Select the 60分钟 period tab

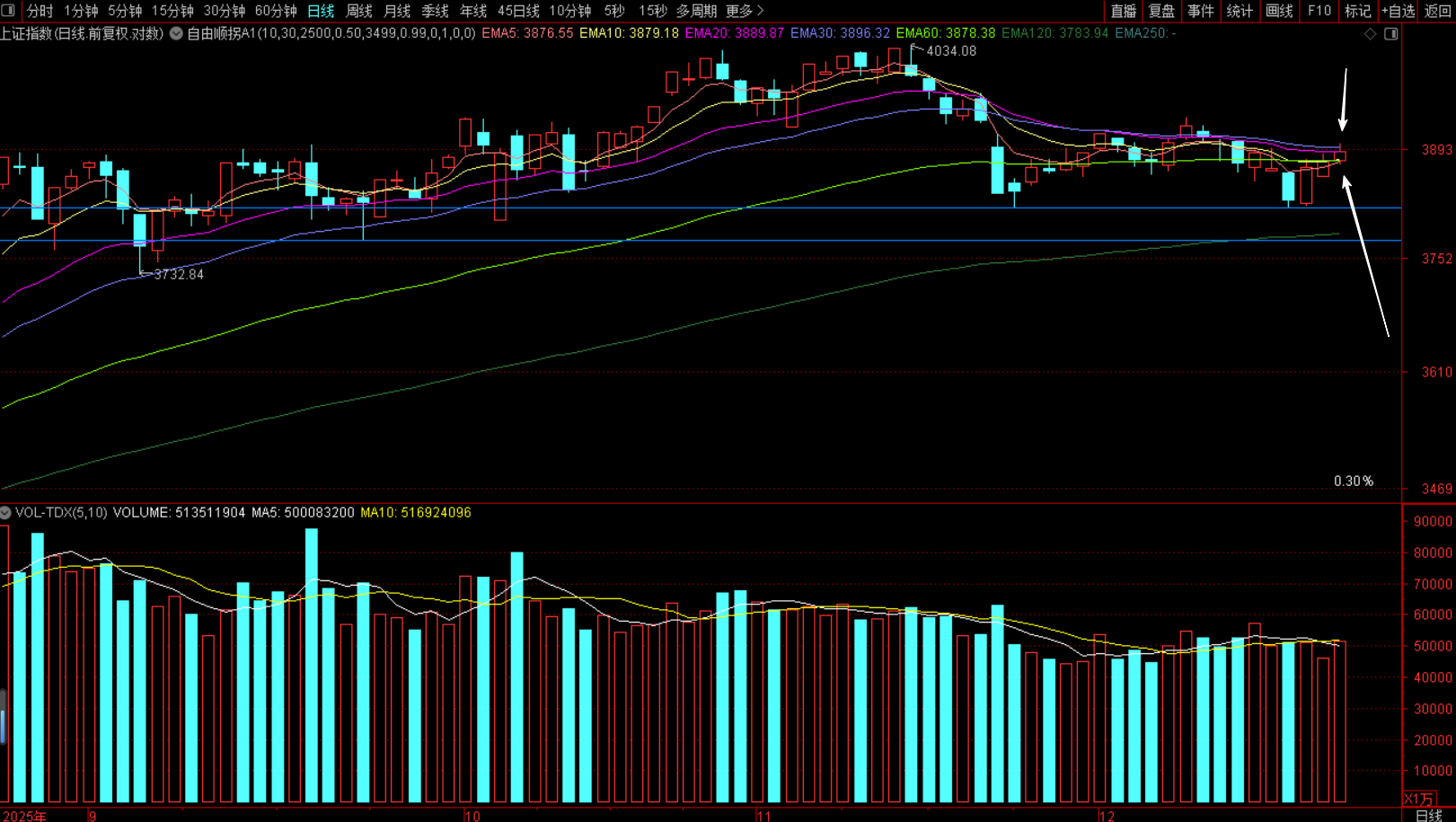click(276, 11)
